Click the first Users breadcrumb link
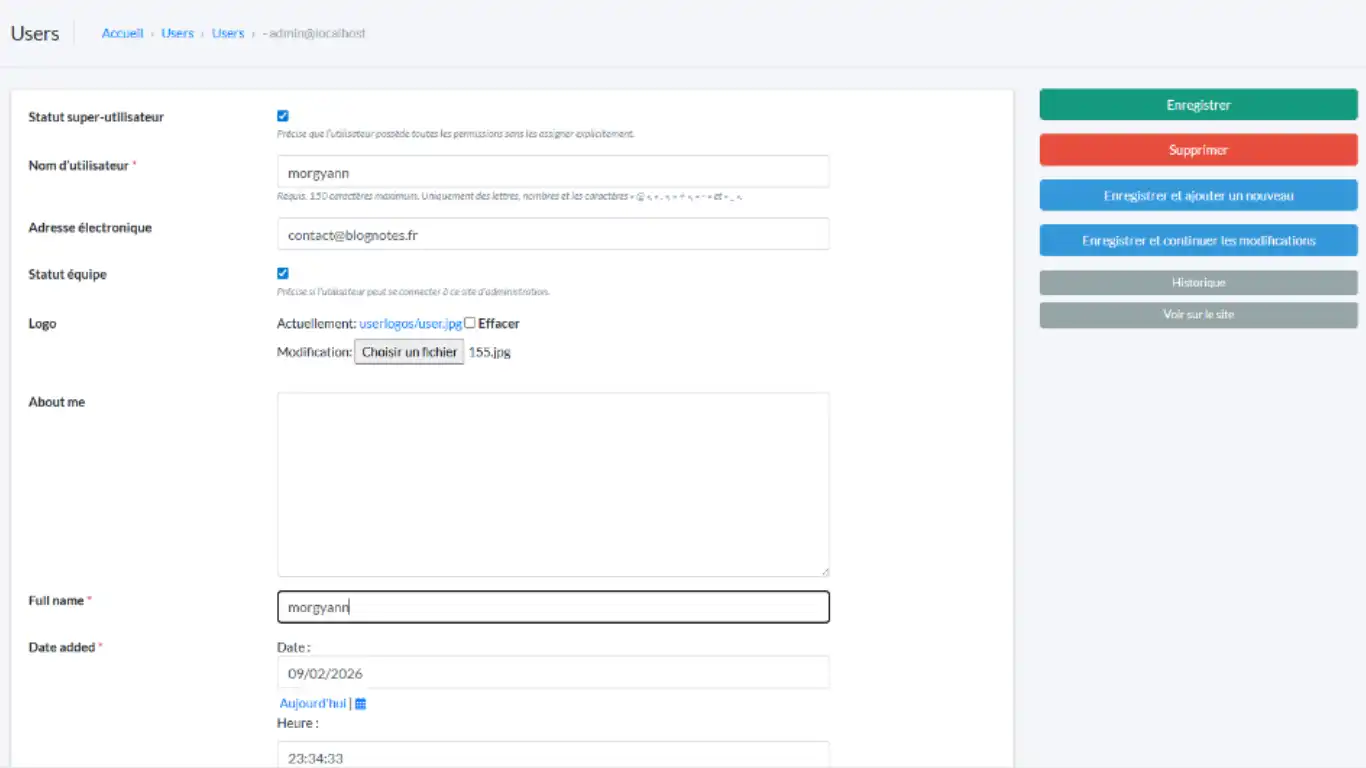This screenshot has height=768, width=1366. (177, 33)
